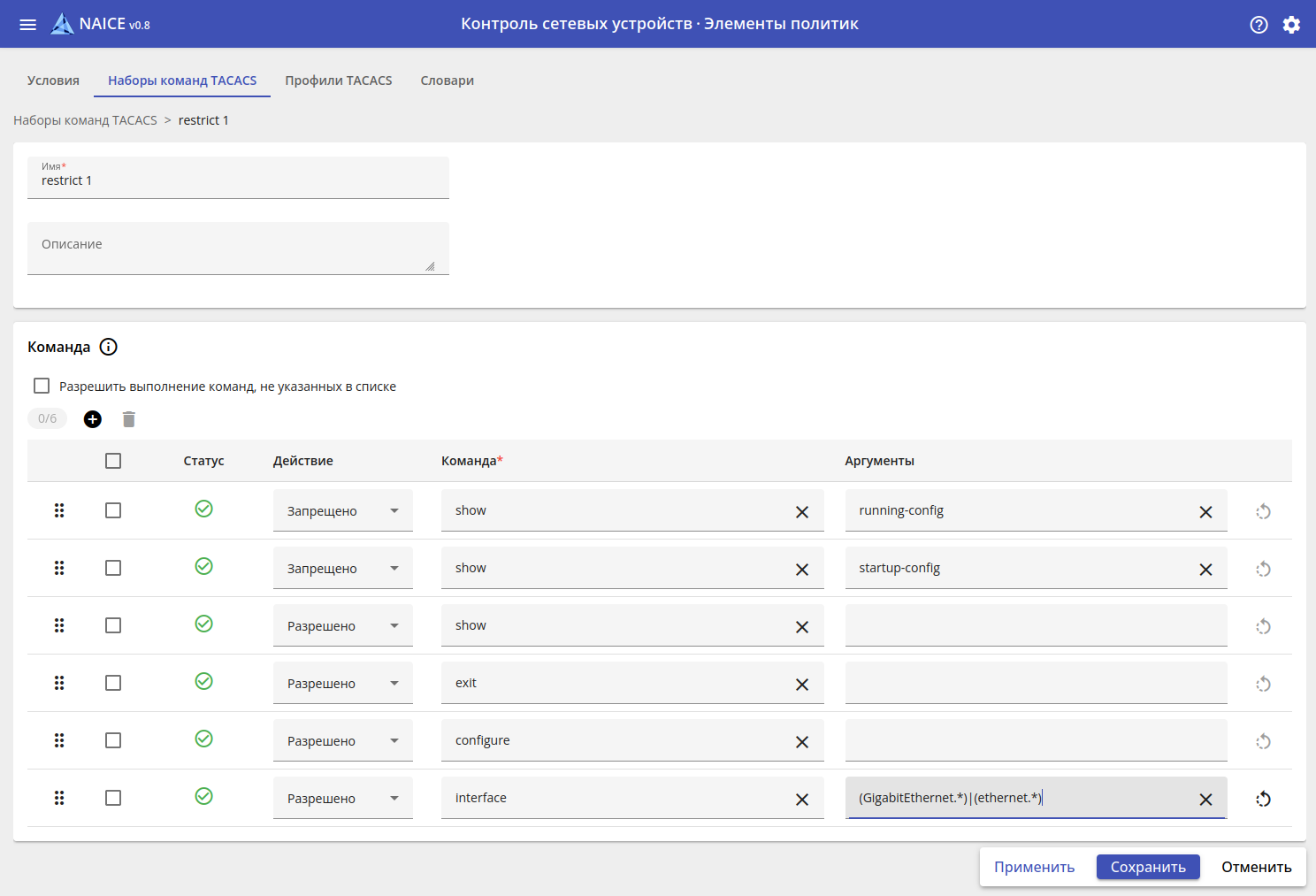Click the Наборы команд TACACS breadcrumb link

click(x=85, y=120)
